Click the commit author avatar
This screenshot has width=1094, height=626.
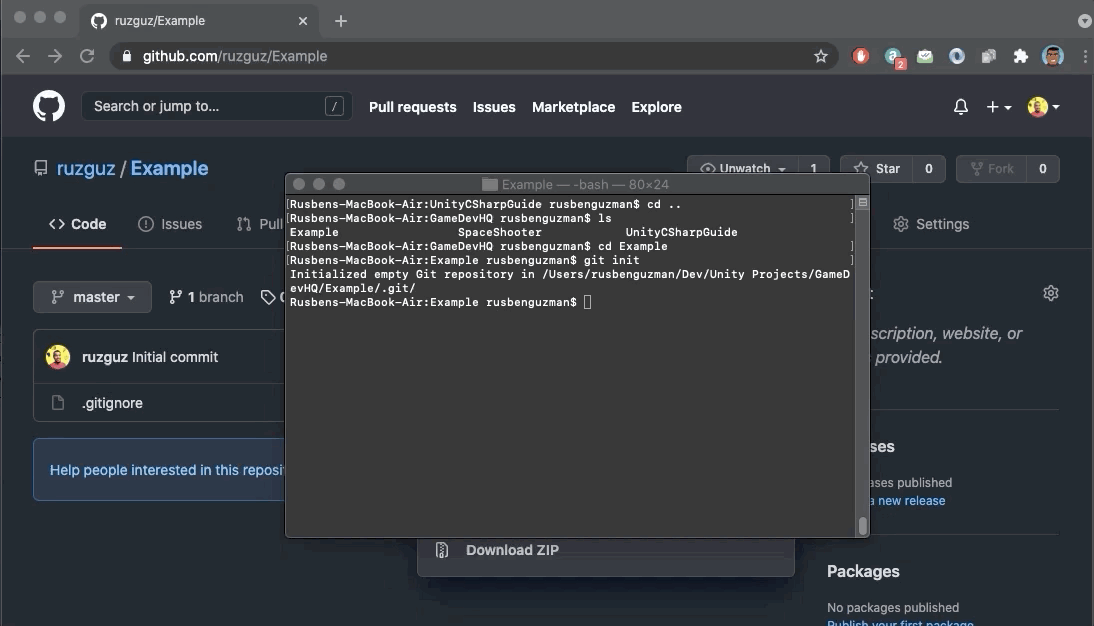click(58, 357)
